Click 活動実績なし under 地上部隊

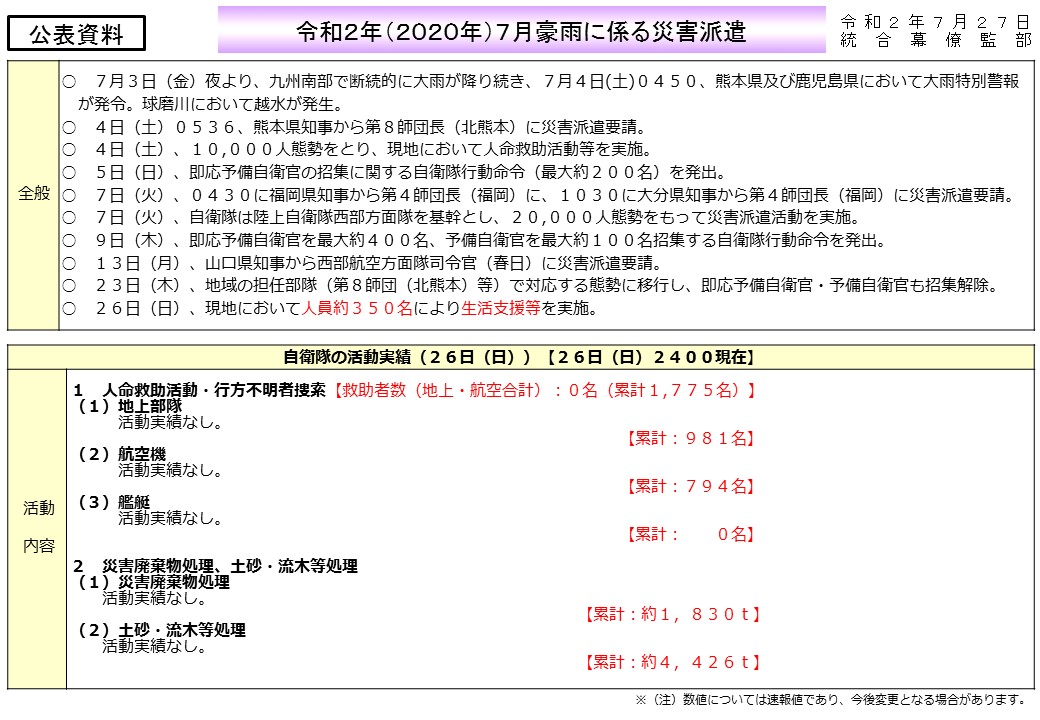170,422
